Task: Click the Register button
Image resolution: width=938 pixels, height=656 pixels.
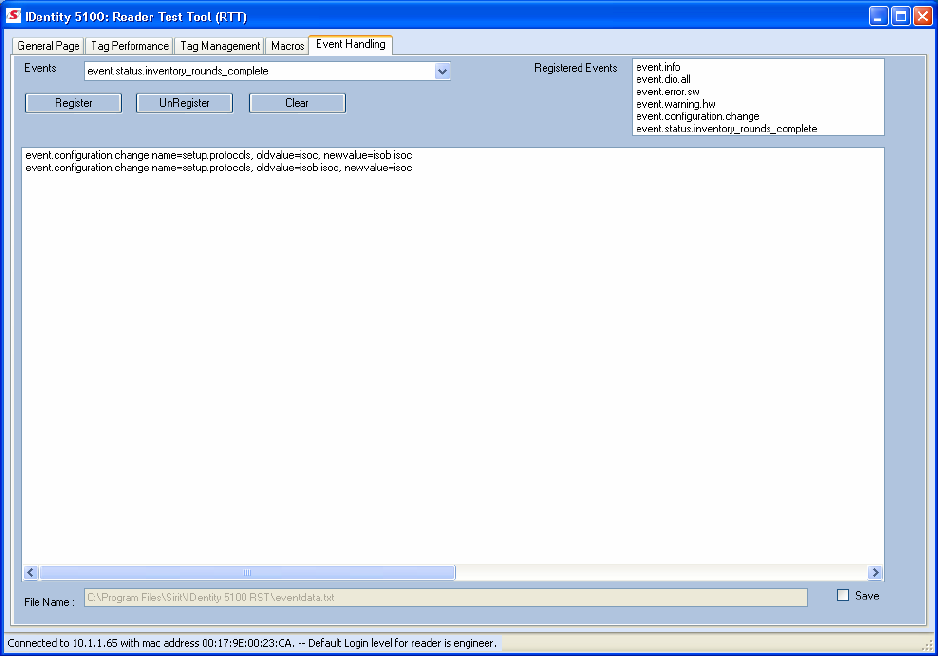Action: point(74,103)
